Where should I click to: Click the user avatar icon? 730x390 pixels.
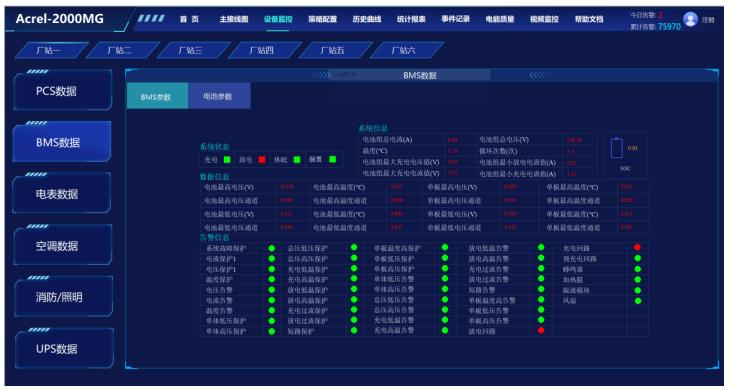tap(690, 19)
